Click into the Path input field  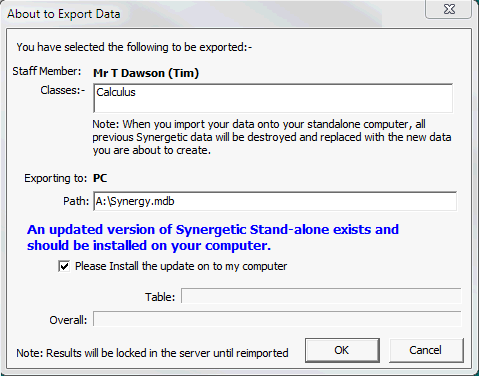click(x=275, y=201)
